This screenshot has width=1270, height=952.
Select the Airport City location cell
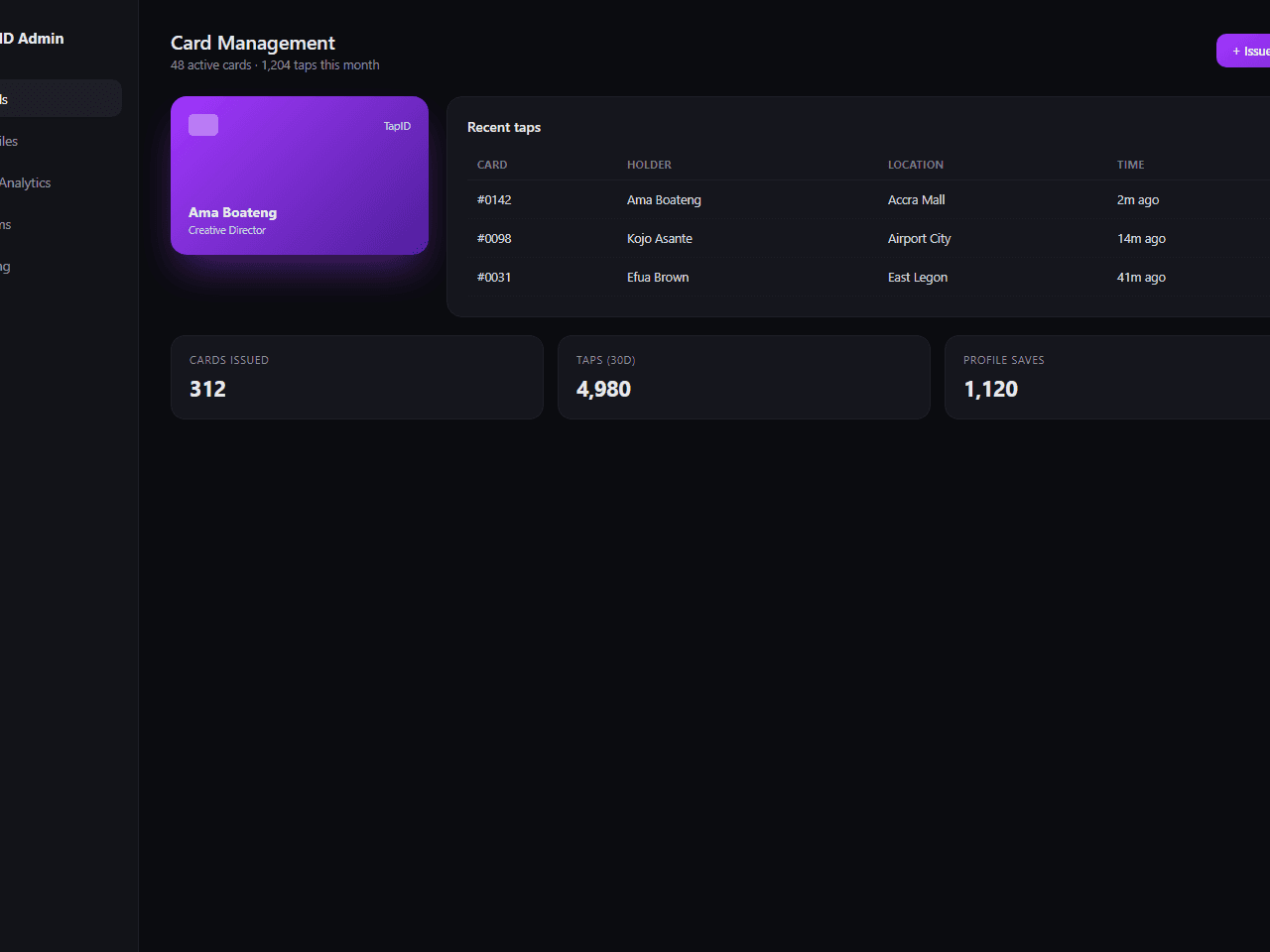[x=919, y=238]
